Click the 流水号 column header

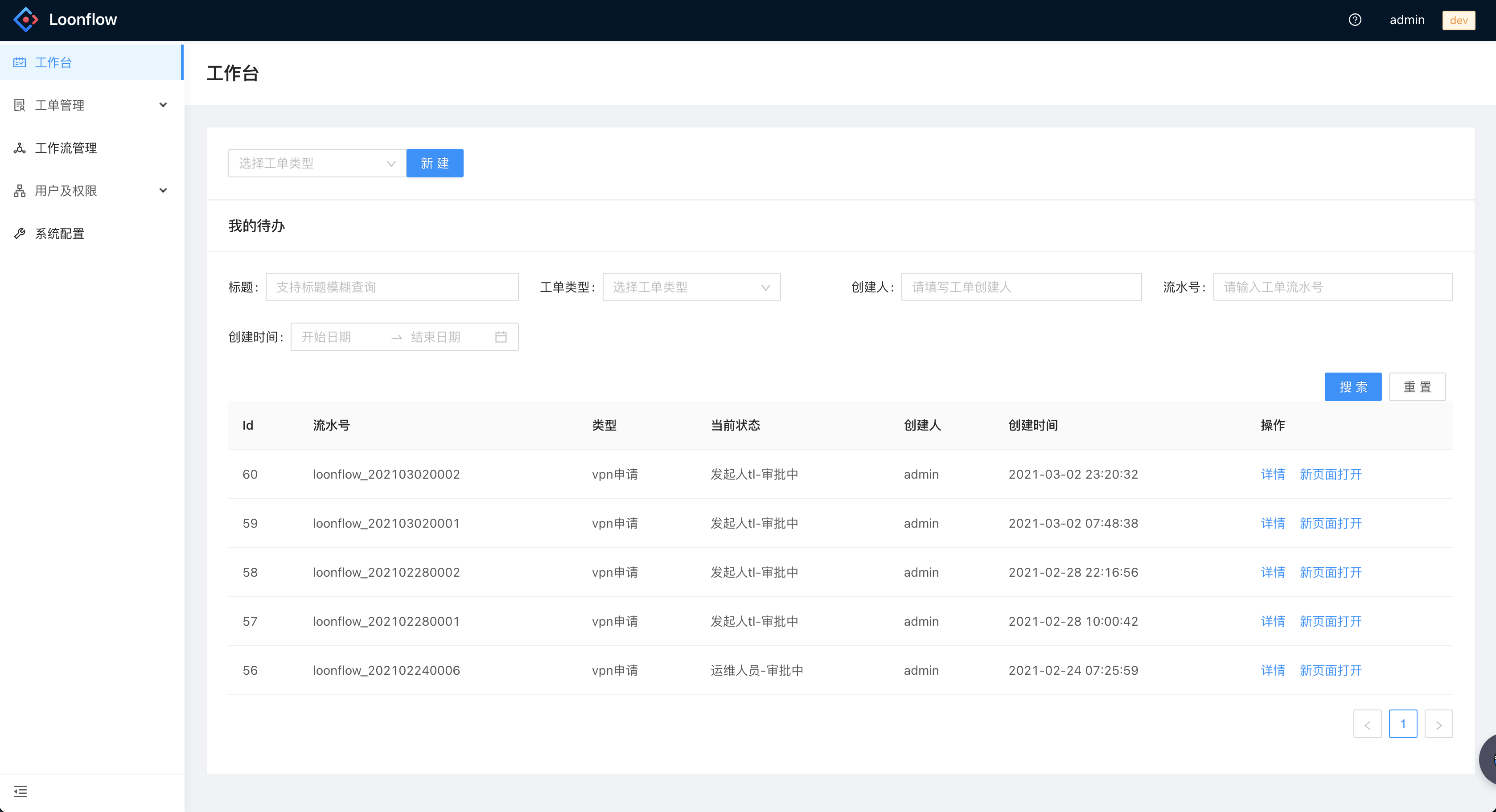332,426
